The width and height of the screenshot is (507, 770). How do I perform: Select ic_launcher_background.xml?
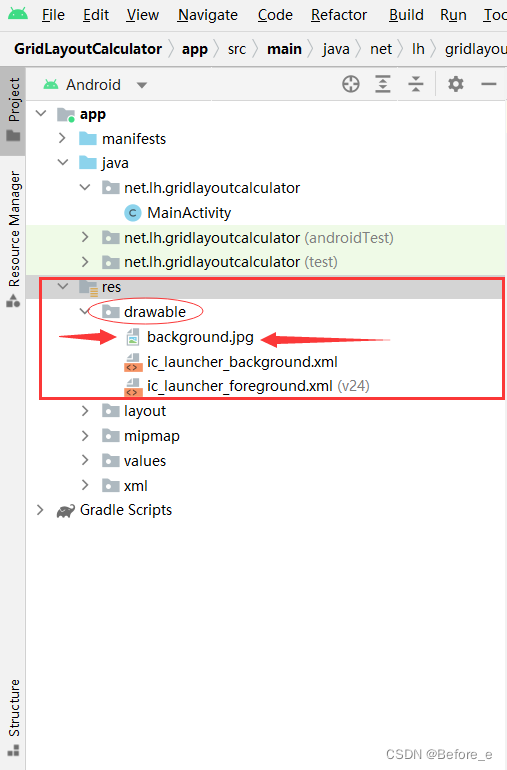(242, 362)
